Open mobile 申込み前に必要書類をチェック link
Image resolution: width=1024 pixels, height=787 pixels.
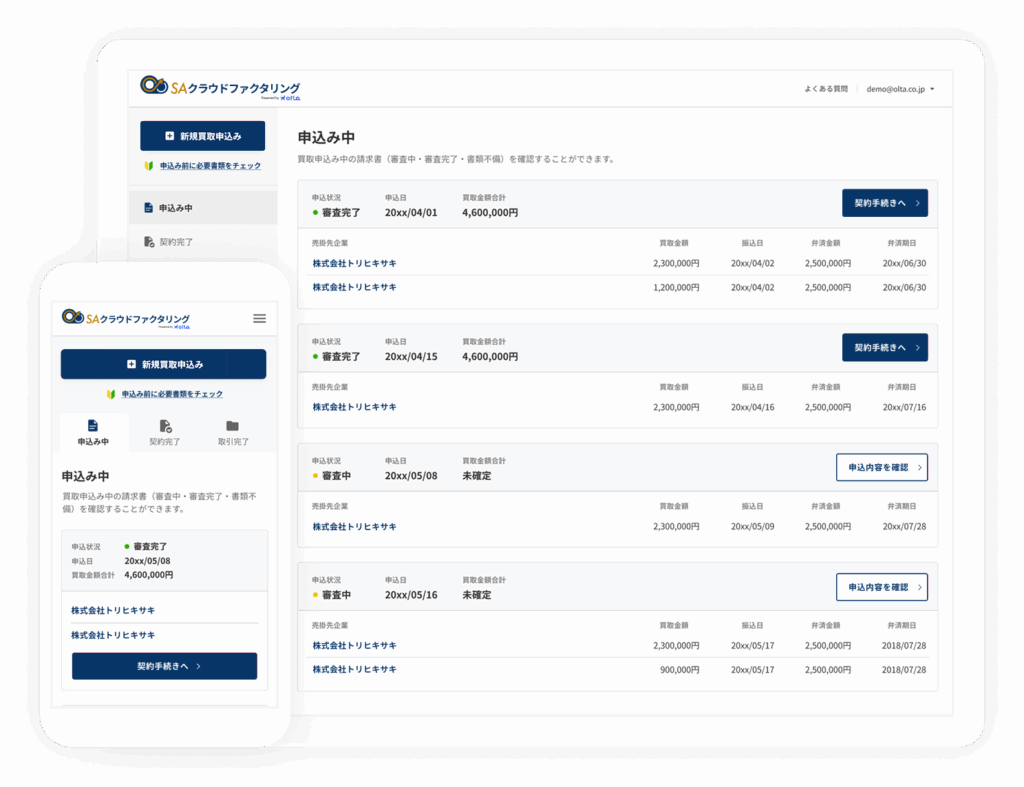pos(172,394)
